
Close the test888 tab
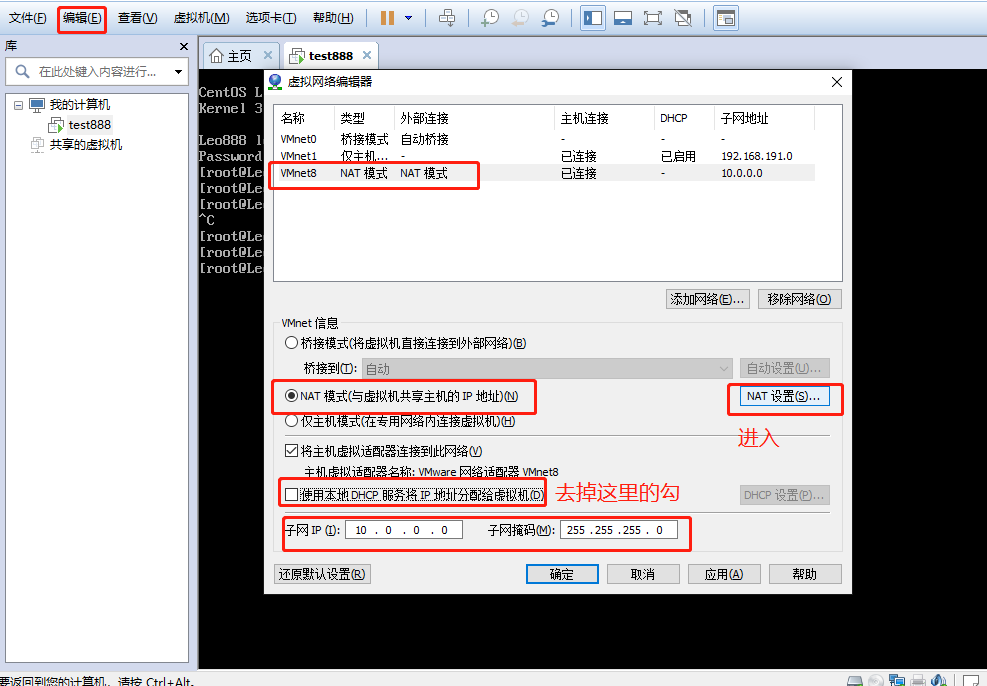click(x=367, y=55)
